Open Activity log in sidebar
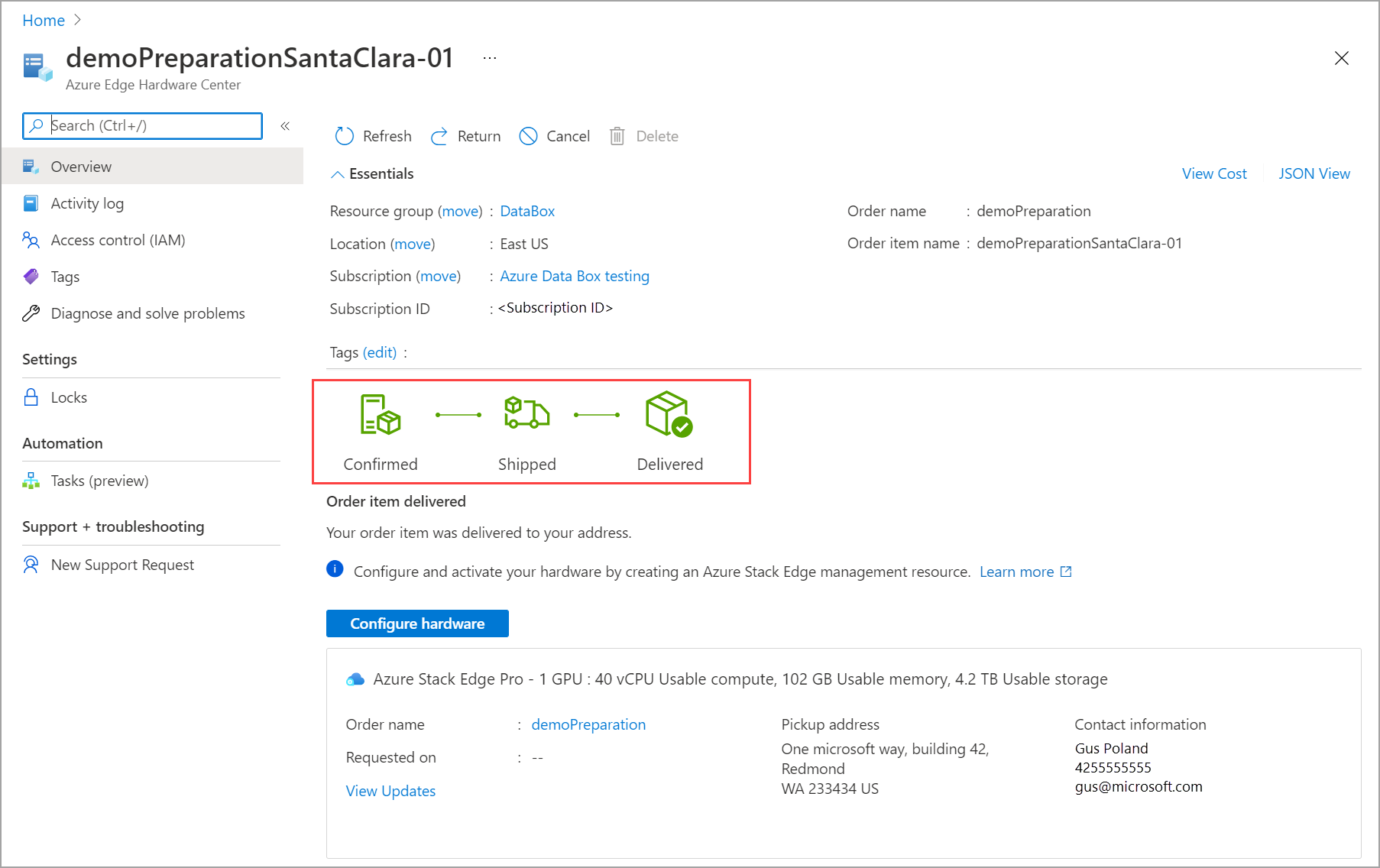The image size is (1380, 868). tap(87, 203)
